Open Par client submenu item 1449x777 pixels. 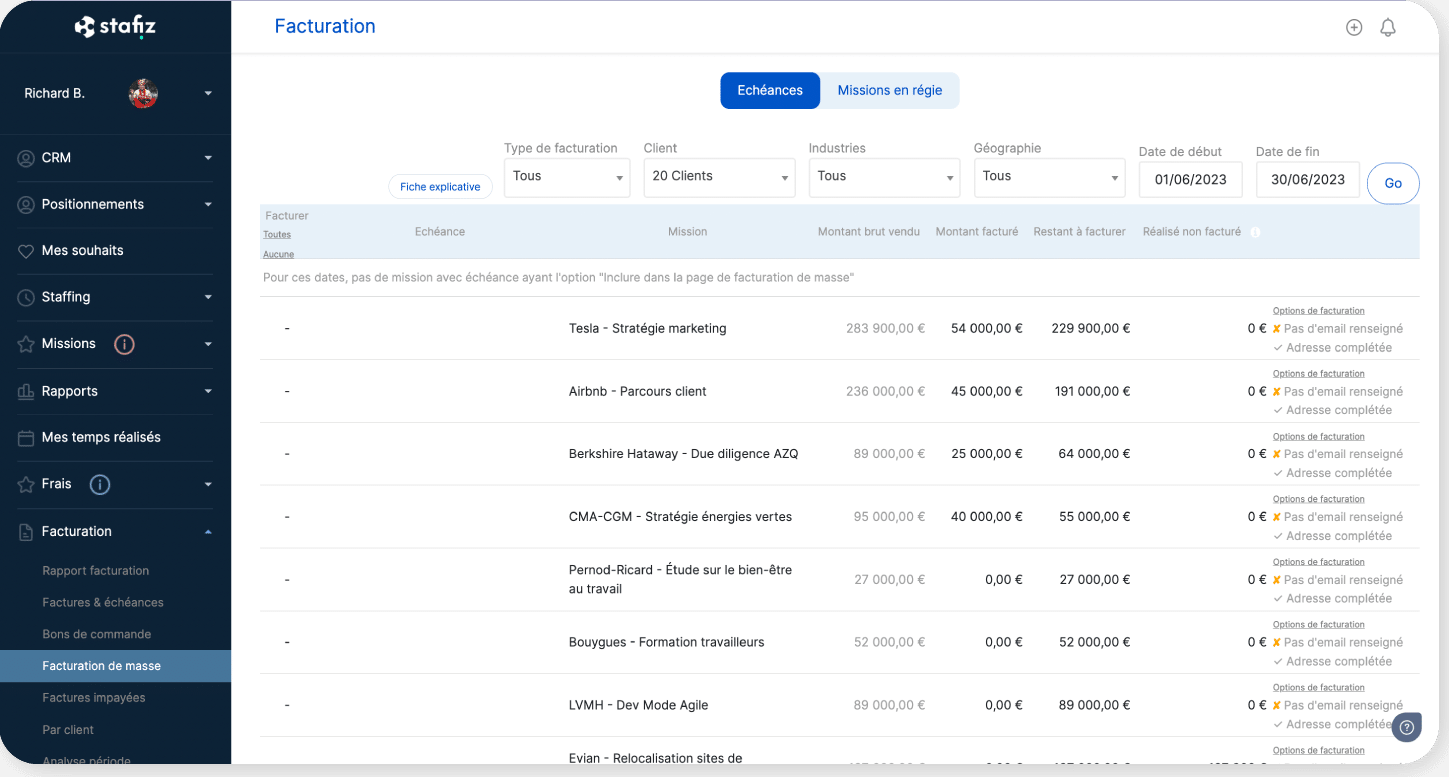pos(68,730)
